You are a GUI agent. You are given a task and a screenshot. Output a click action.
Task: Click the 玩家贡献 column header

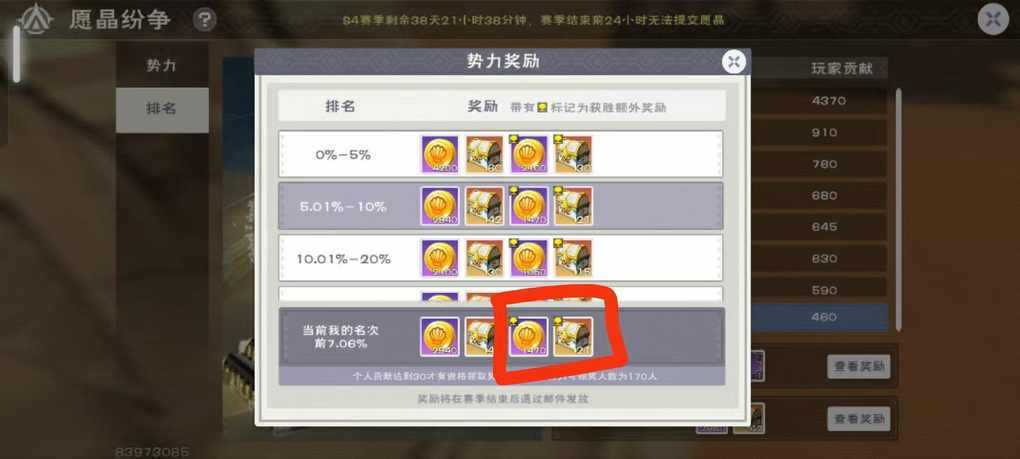pos(841,68)
